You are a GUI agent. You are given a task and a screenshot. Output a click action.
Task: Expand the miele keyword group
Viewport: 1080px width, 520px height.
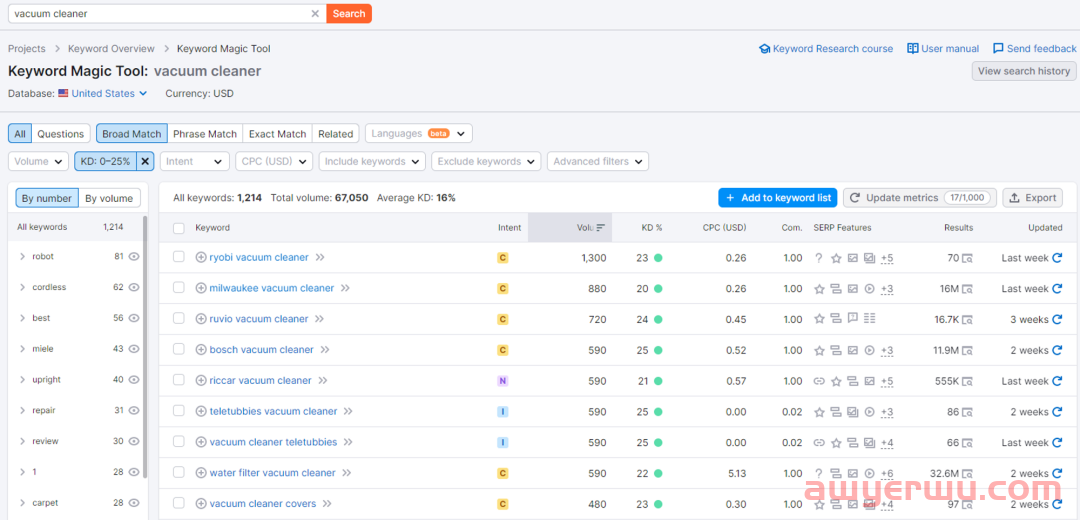coord(23,349)
